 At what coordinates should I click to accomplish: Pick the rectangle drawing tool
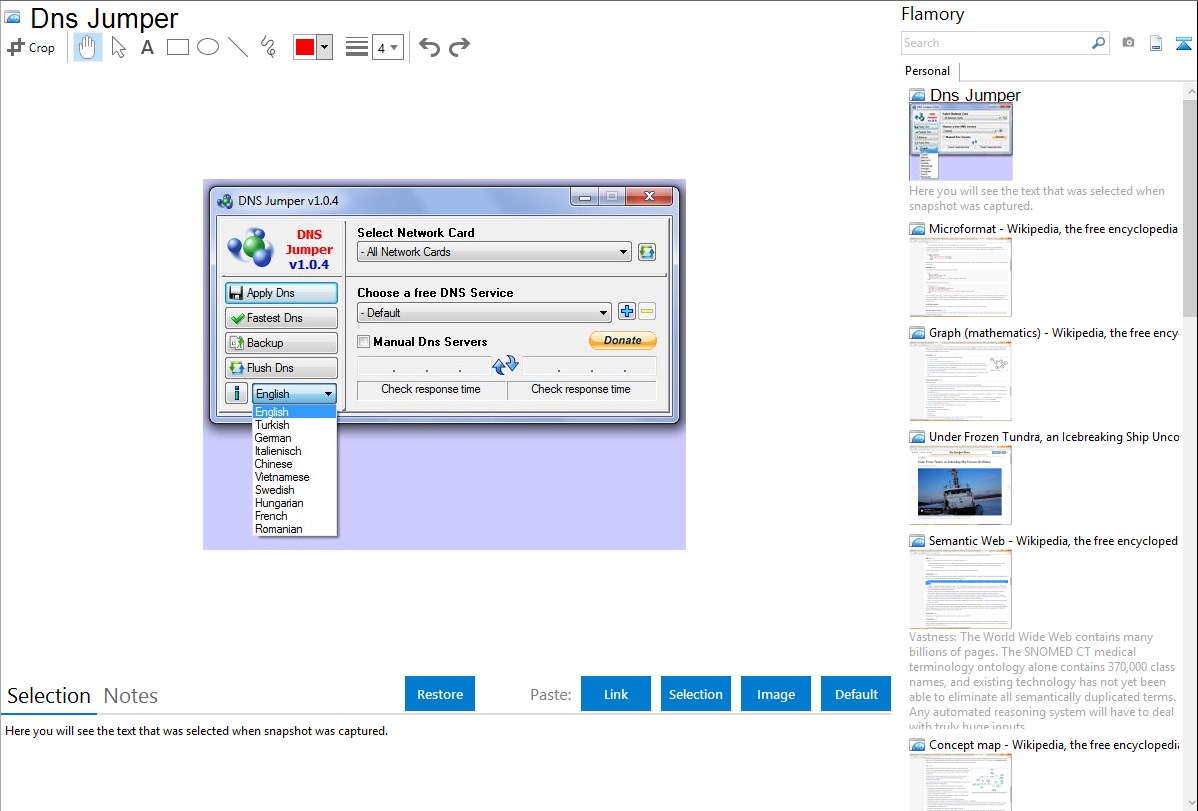178,47
